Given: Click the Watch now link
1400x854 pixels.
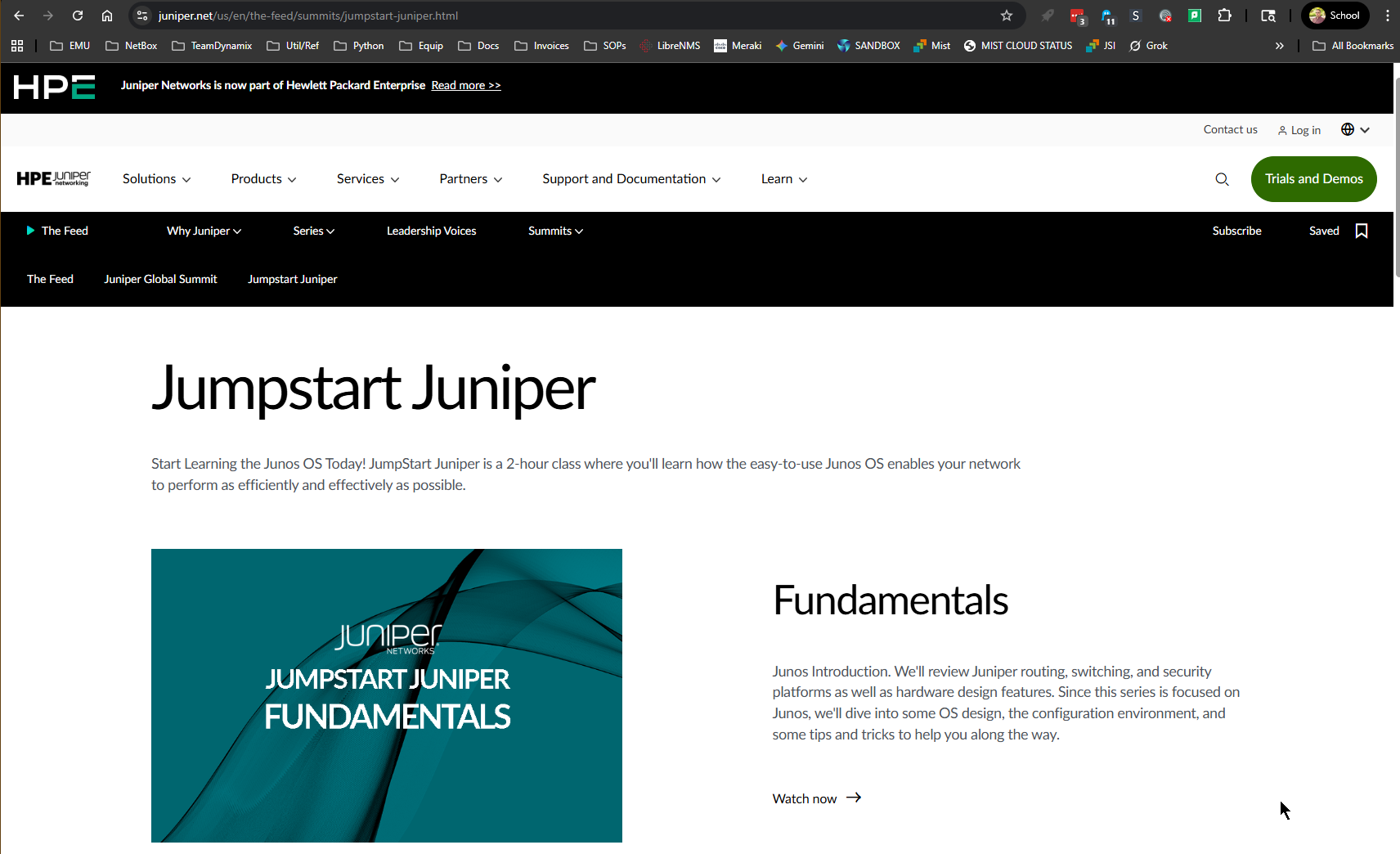Looking at the screenshot, I should [817, 798].
